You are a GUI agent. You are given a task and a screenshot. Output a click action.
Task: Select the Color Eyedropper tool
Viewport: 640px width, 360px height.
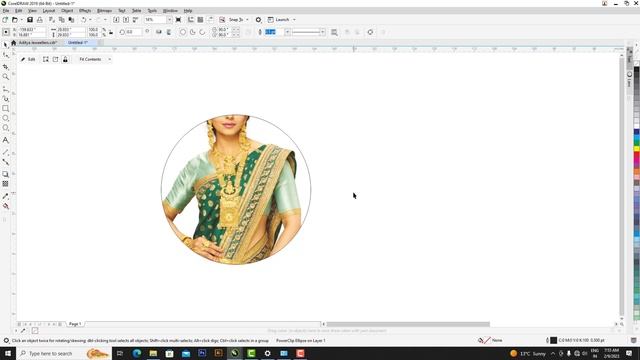(6, 196)
